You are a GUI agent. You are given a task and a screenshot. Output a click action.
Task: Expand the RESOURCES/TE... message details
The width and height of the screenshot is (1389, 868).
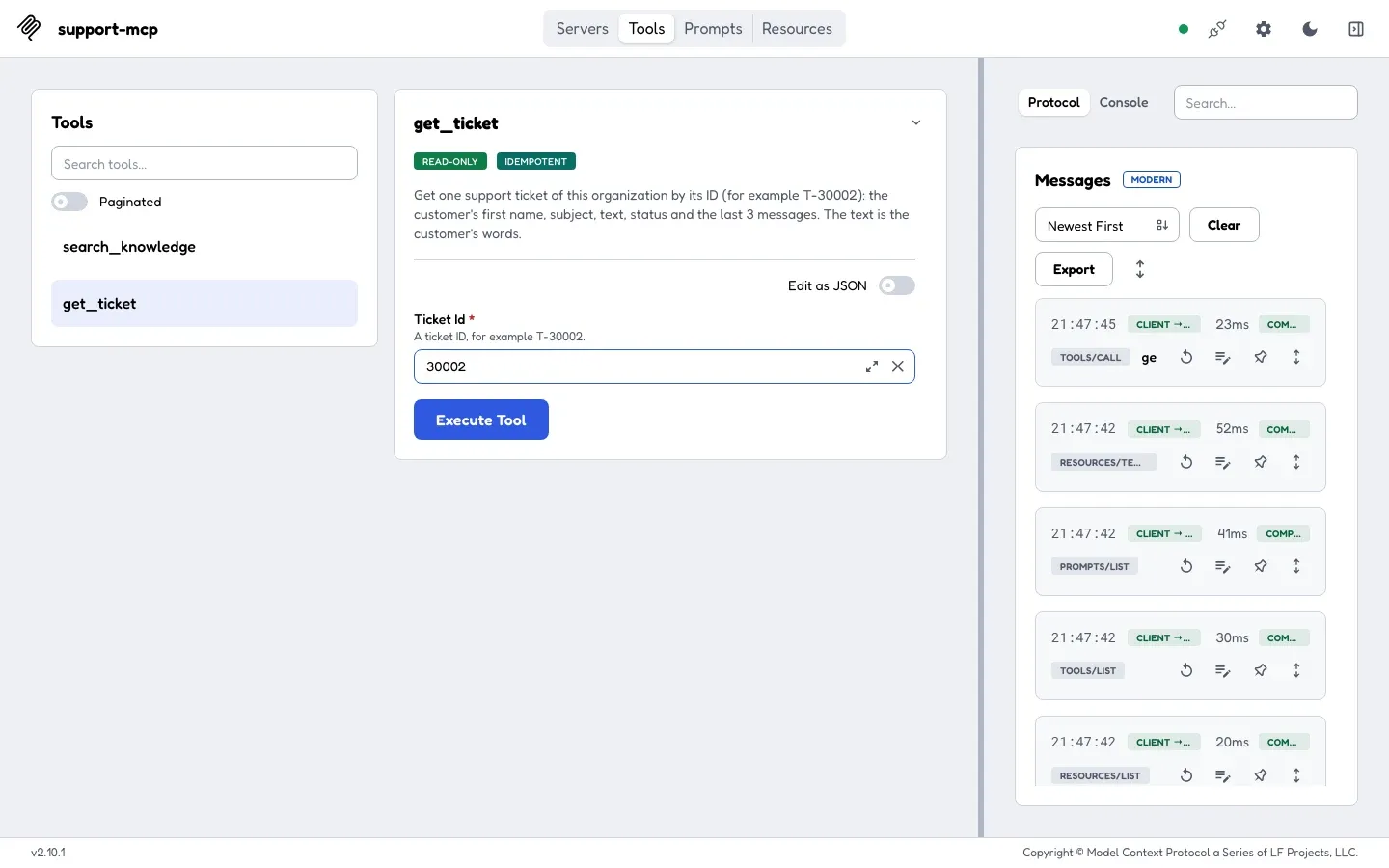pyautogui.click(x=1296, y=462)
